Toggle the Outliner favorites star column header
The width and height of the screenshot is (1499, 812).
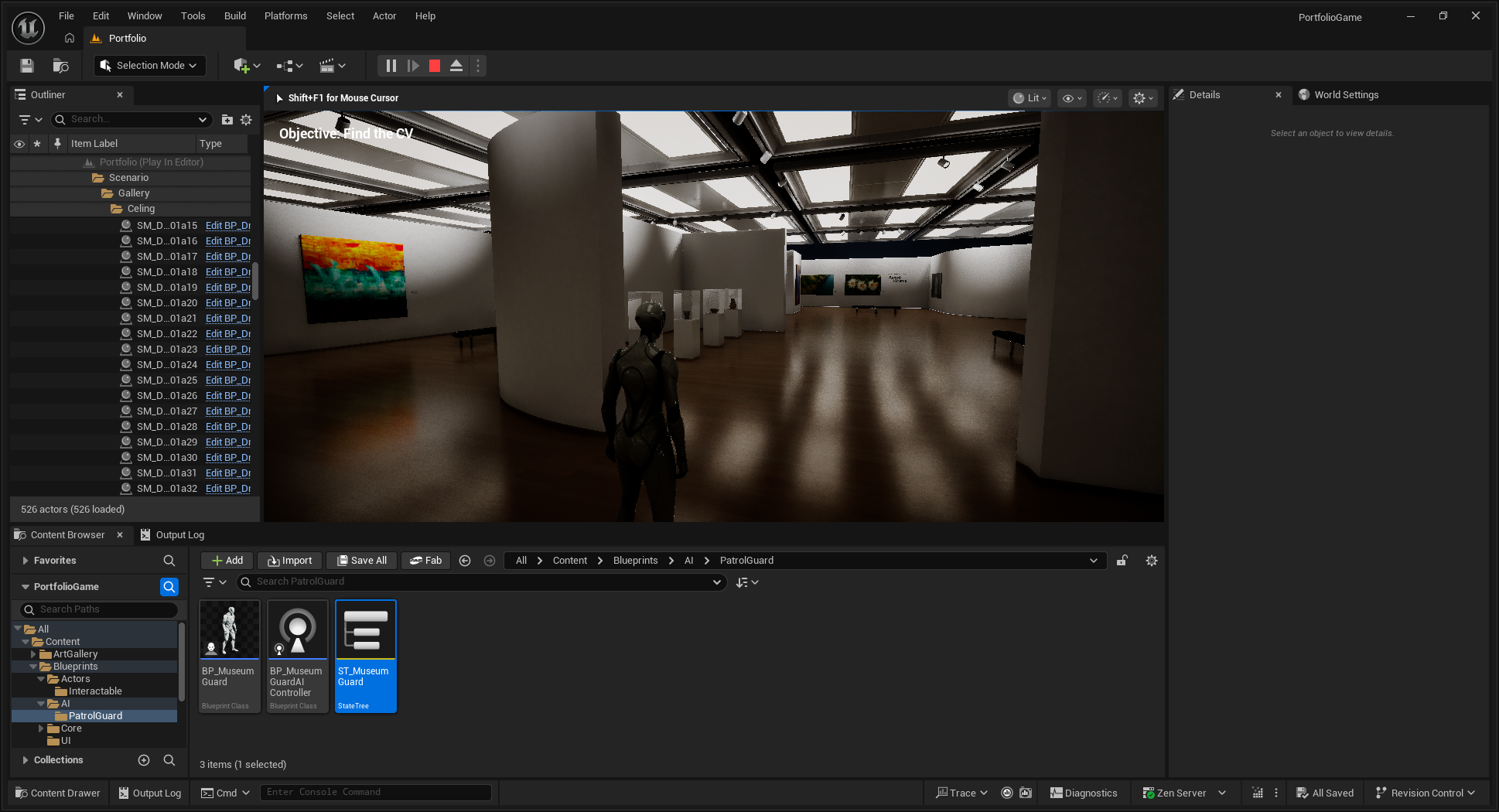click(37, 144)
